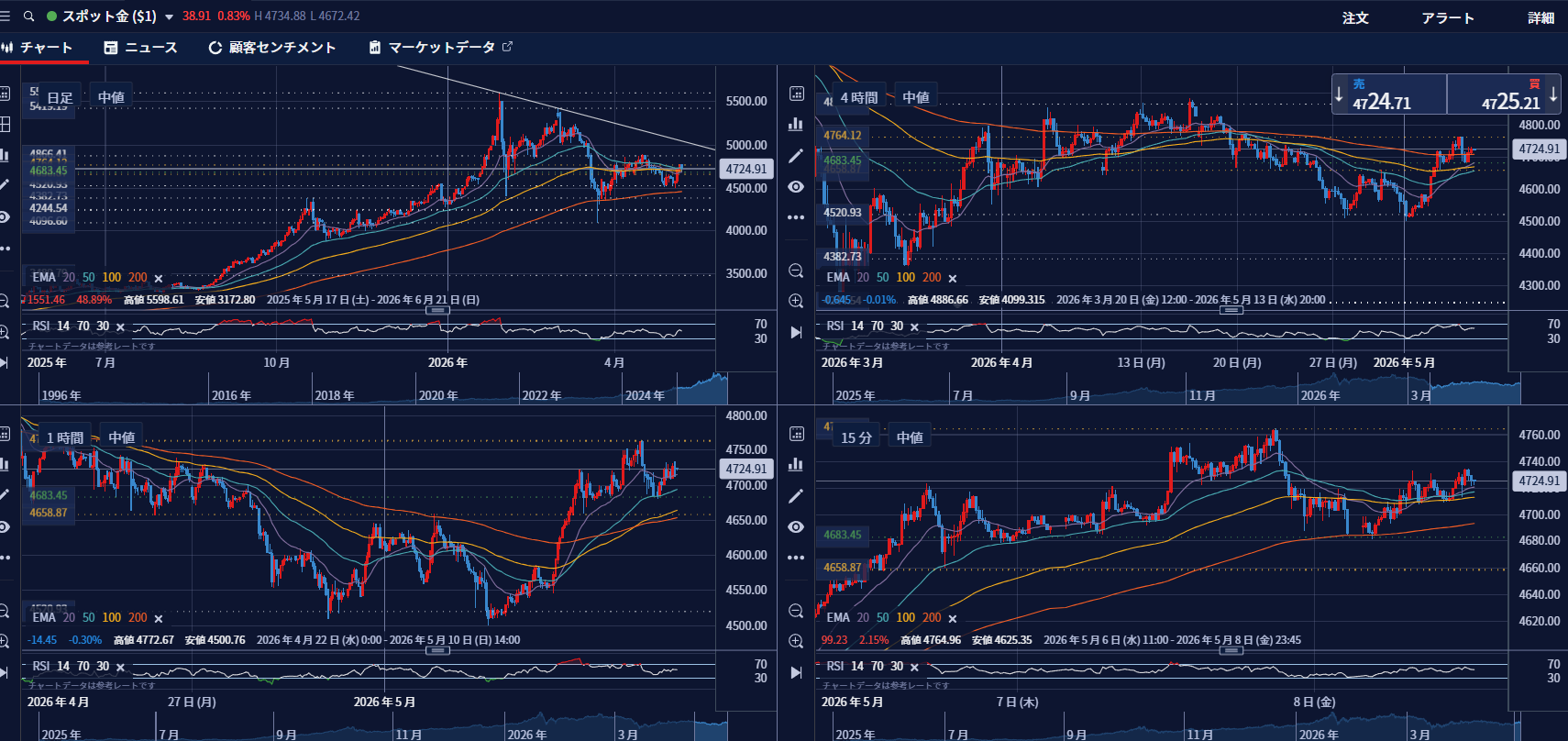1568x741 pixels.
Task: Open the search icon beside Spot Gold
Action: coord(28,17)
